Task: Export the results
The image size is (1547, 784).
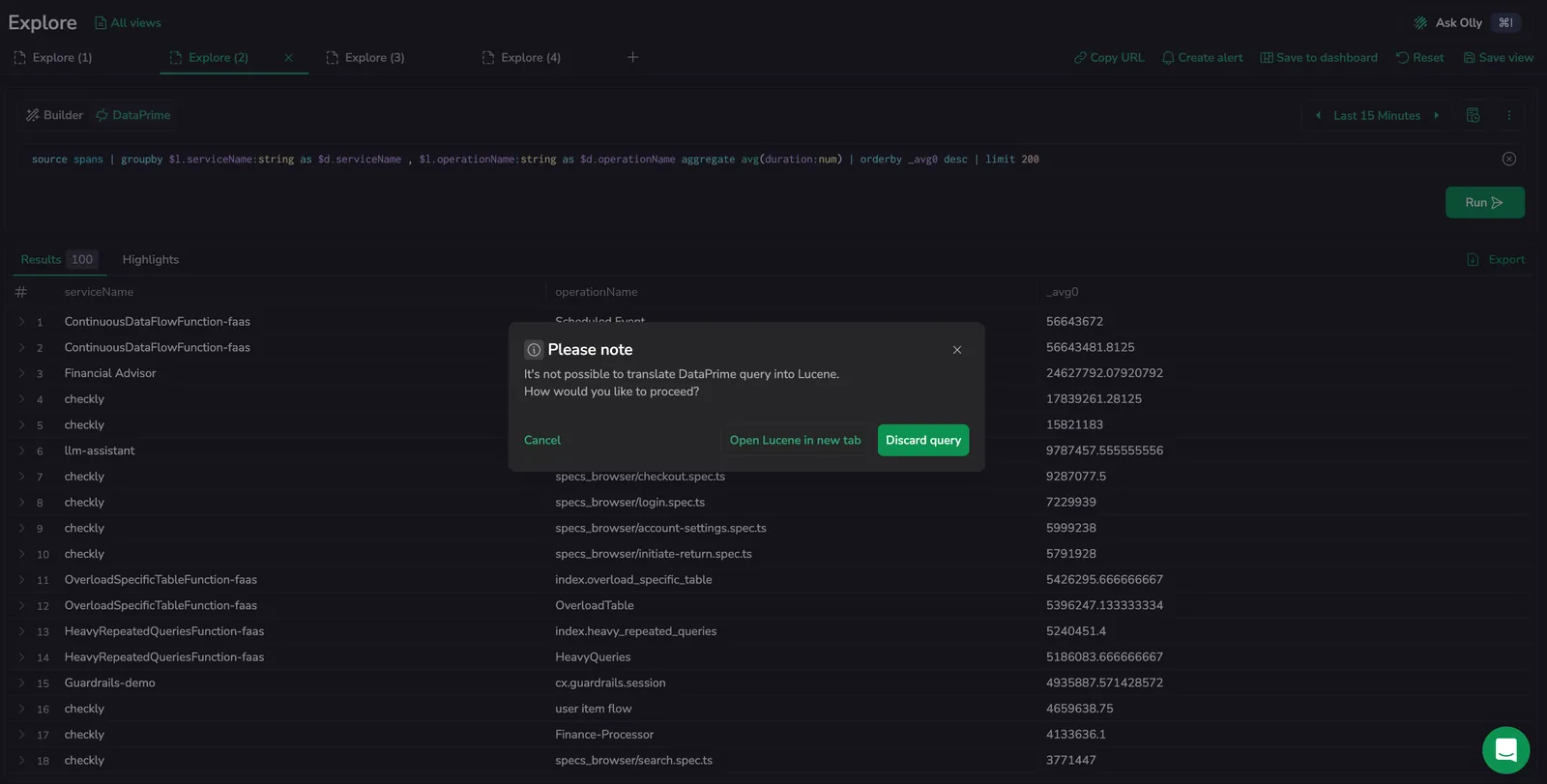Action: tap(1496, 259)
